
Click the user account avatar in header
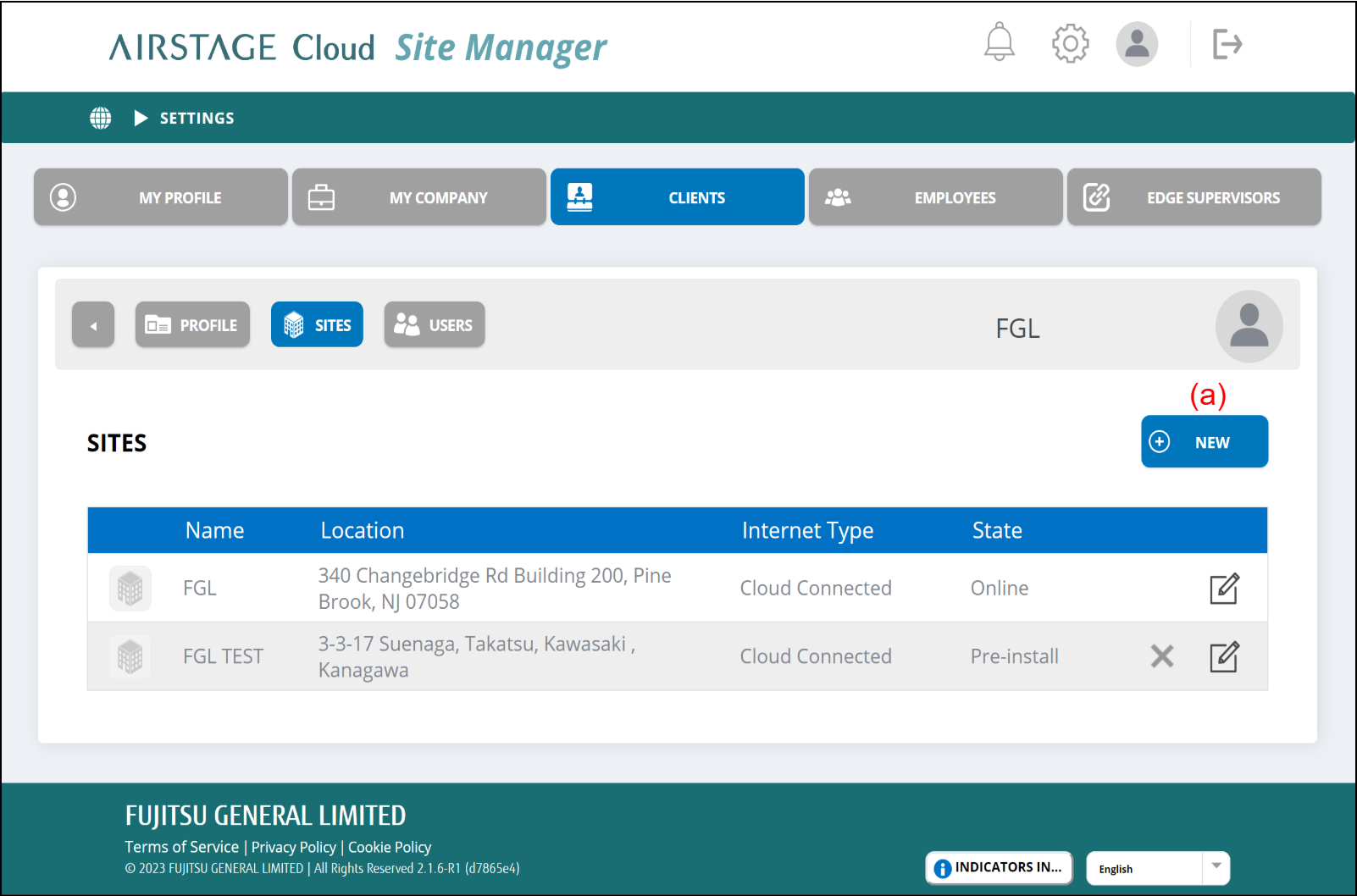coord(1136,43)
